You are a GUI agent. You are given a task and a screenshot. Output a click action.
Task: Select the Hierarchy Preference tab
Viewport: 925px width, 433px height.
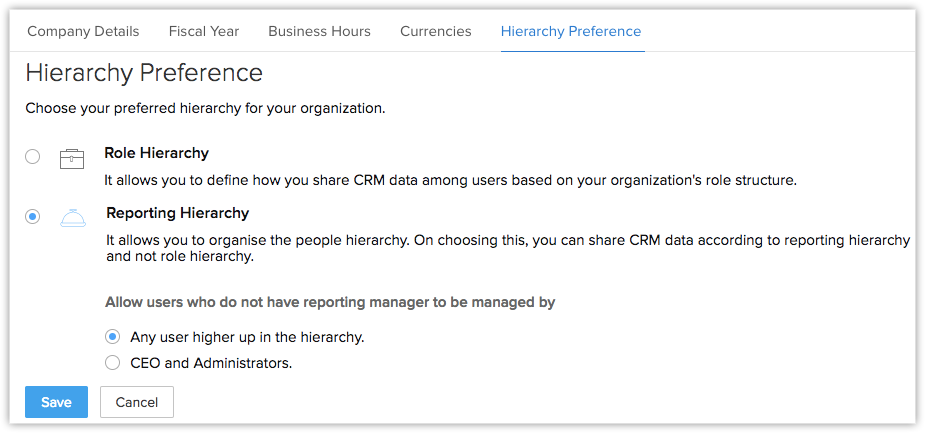tap(571, 31)
